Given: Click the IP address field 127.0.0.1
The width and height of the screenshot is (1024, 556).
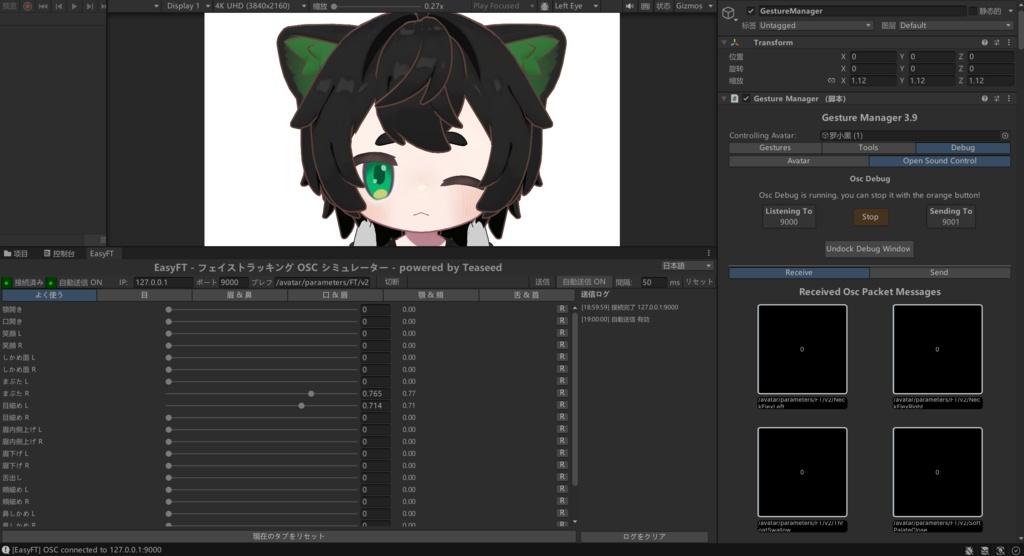Looking at the screenshot, I should coord(163,282).
